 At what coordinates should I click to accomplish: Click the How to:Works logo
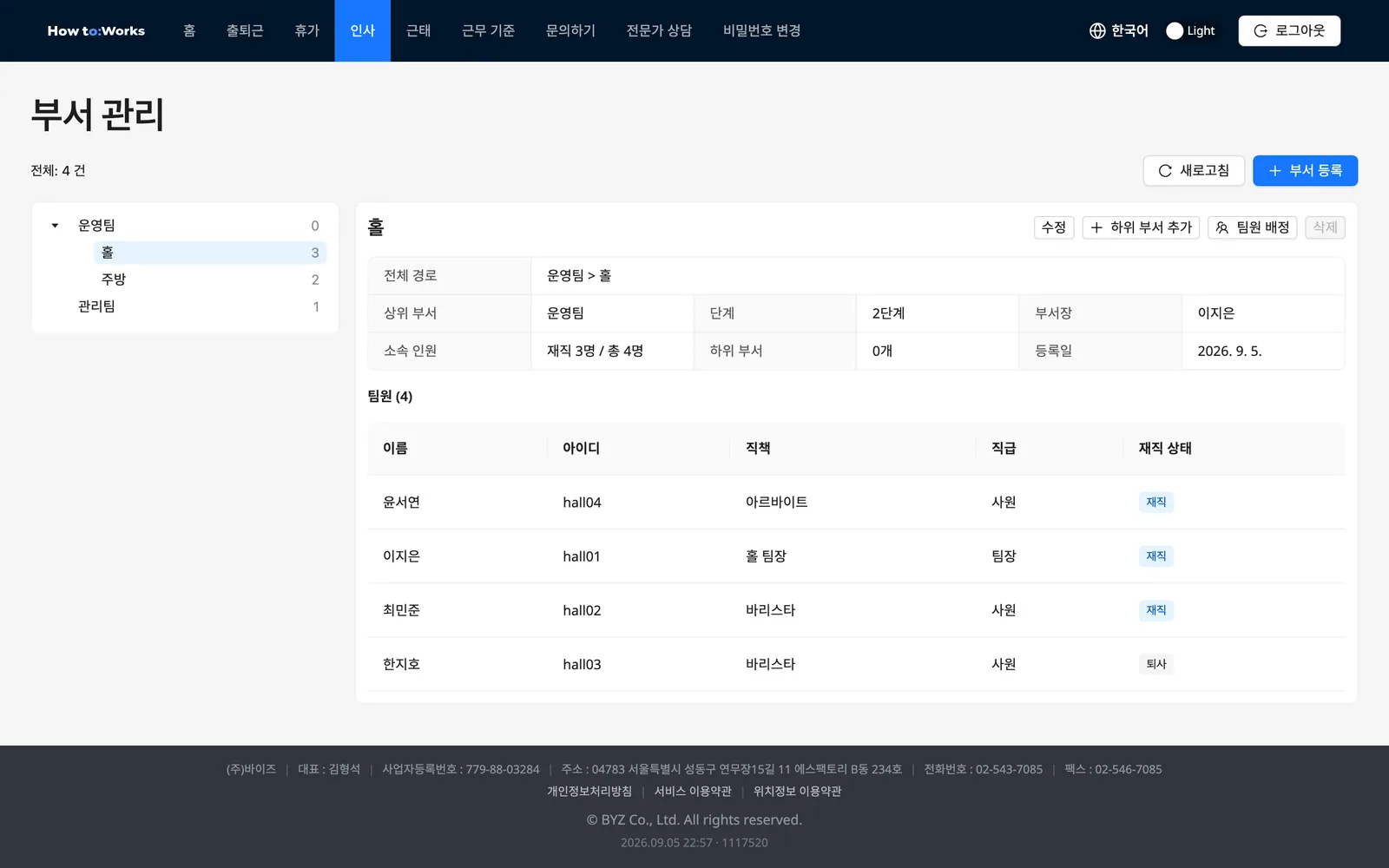tap(96, 30)
